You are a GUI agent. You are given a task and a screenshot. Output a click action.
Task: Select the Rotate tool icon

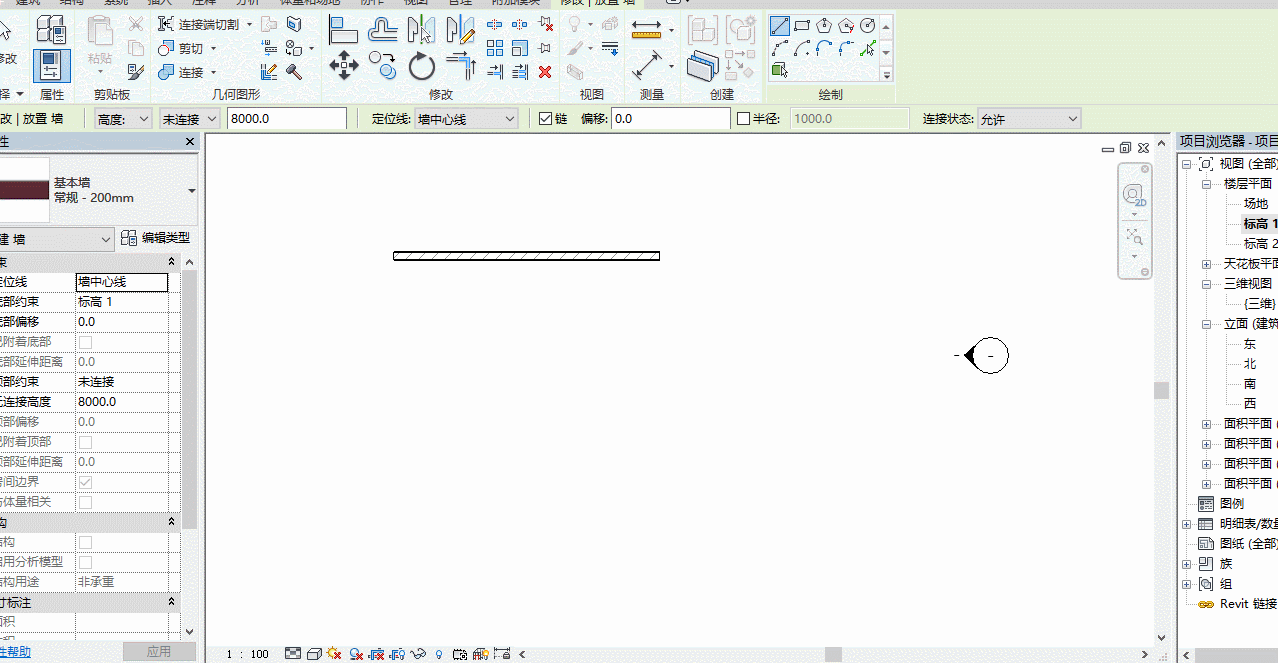421,67
